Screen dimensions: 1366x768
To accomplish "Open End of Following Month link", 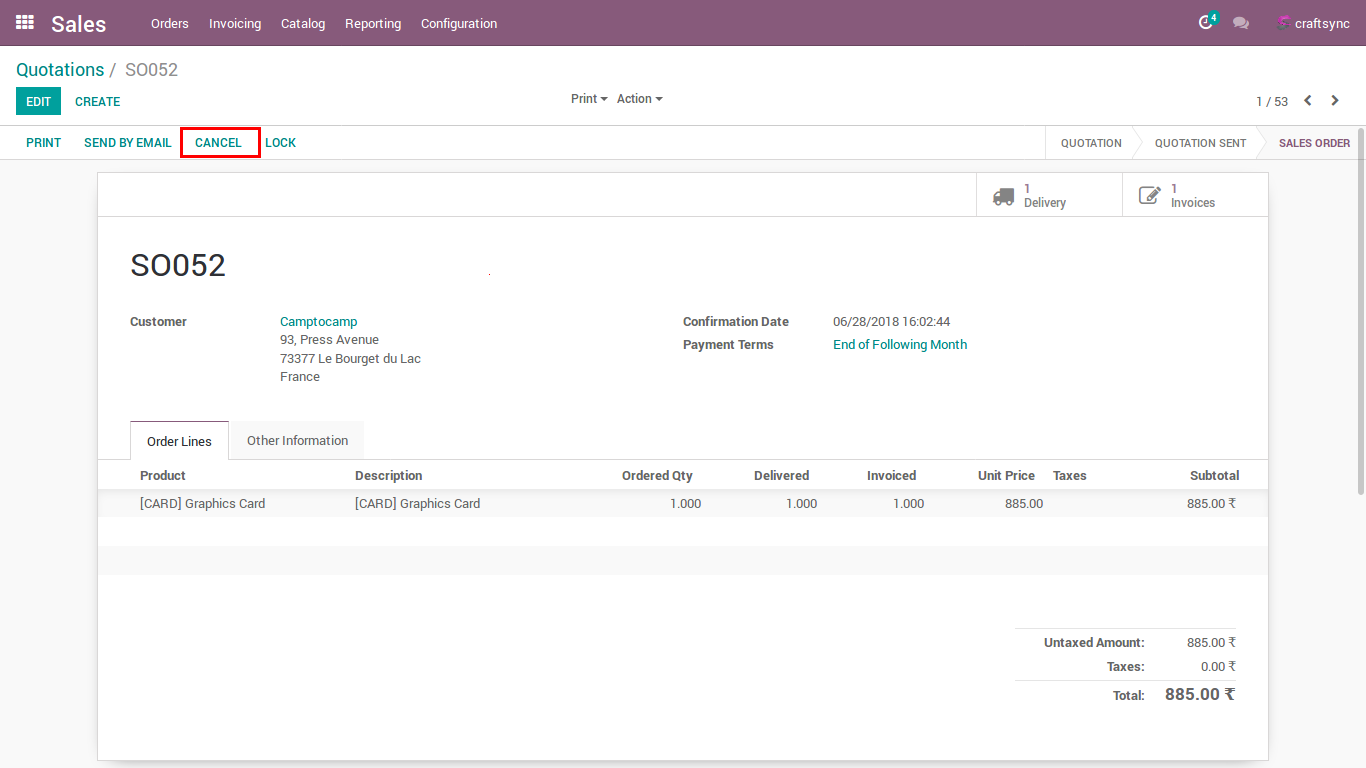I will [900, 345].
